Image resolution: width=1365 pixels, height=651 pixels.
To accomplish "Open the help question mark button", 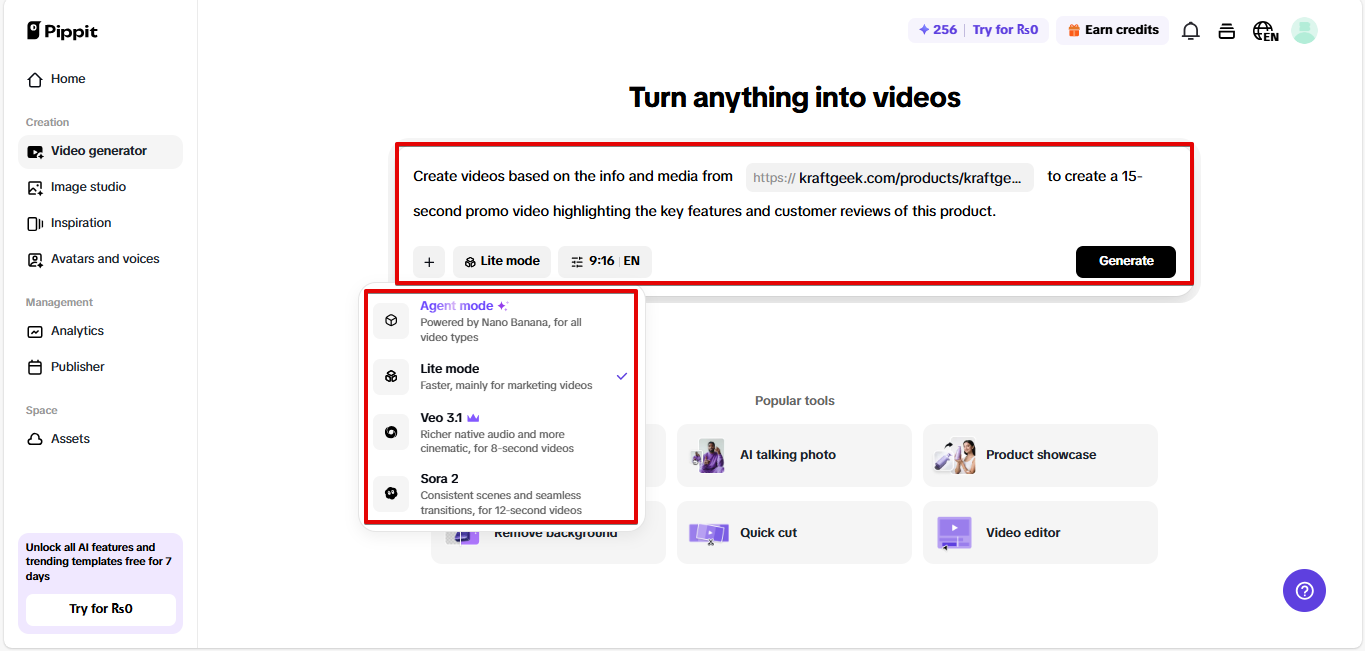I will 1304,591.
